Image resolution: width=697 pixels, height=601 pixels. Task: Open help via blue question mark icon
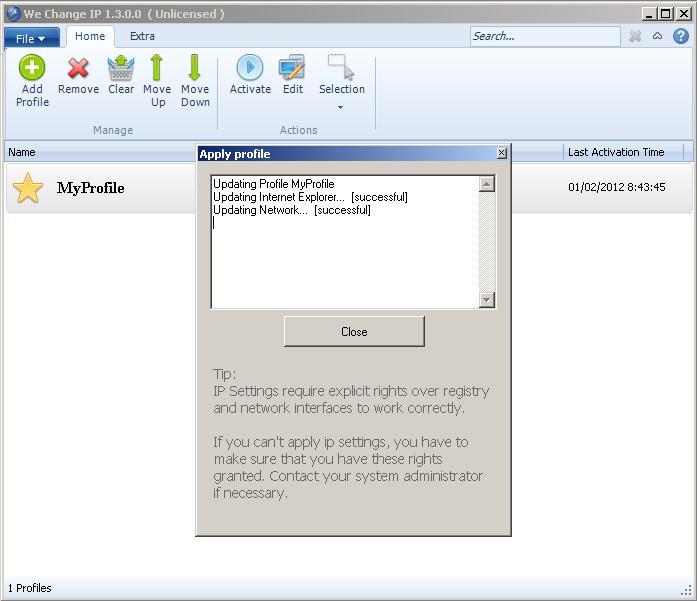[681, 36]
